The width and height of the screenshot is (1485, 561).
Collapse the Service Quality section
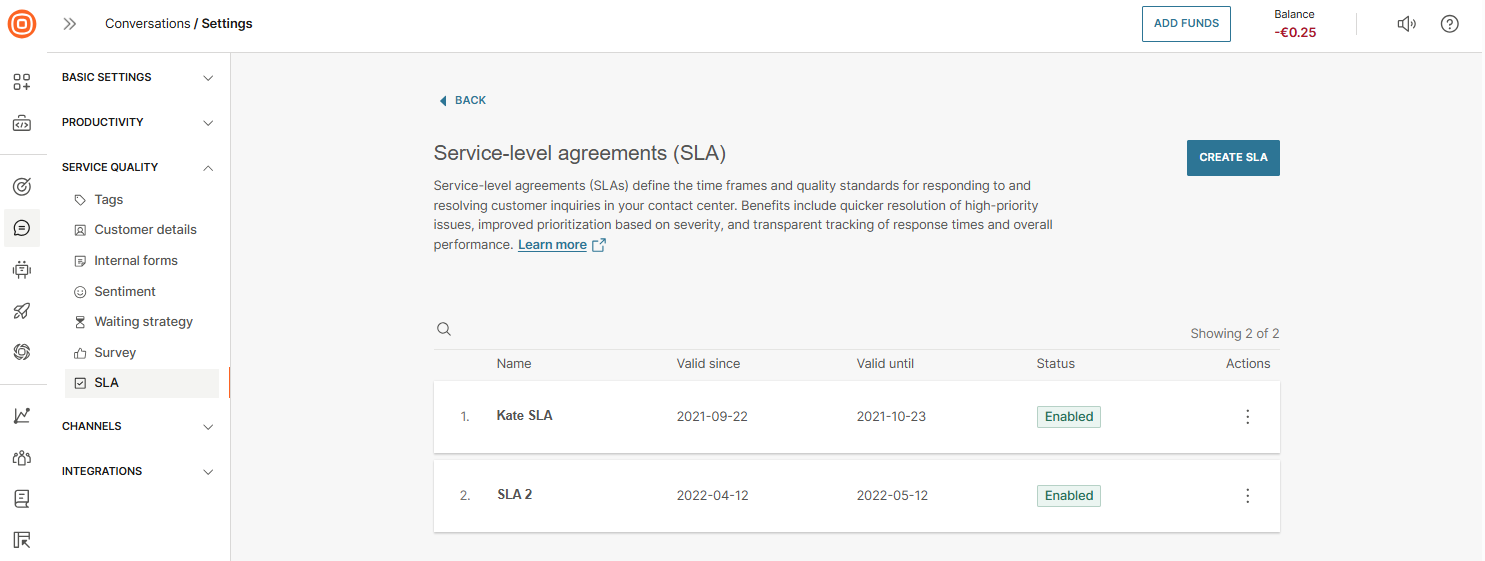(138, 167)
